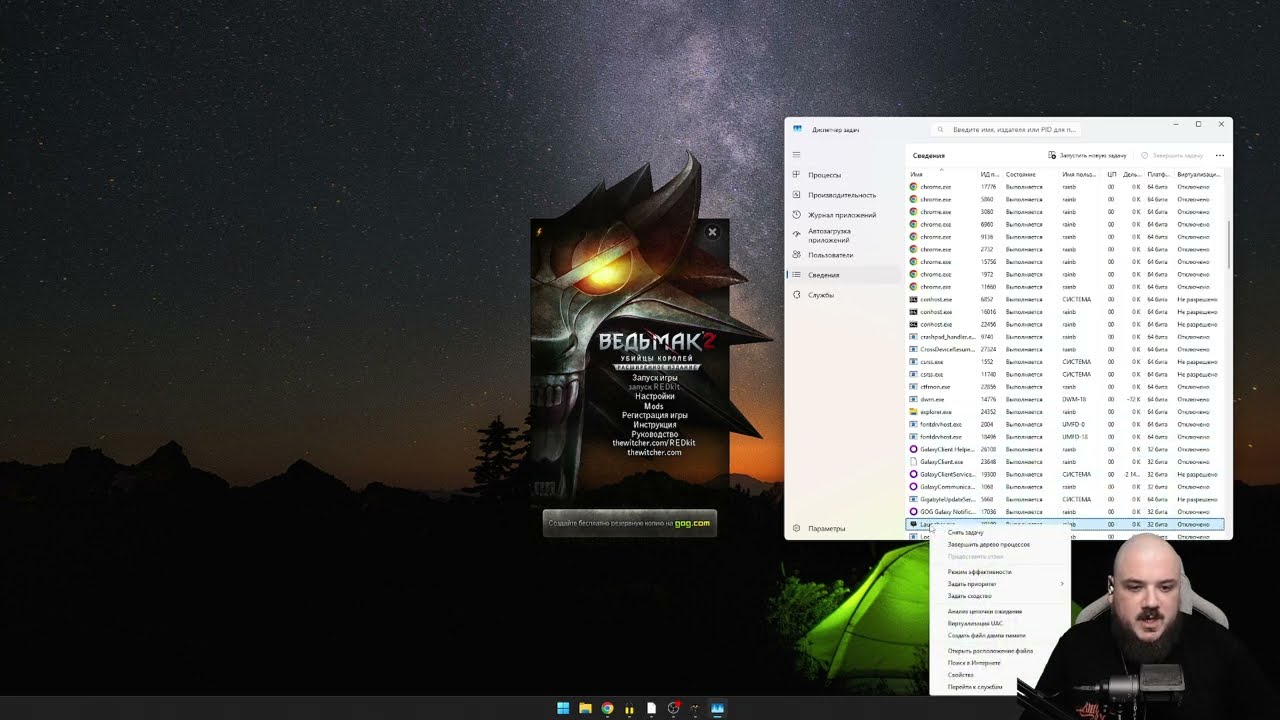Click the End task button in the toolbar
Image resolution: width=1280 pixels, height=720 pixels.
pos(1172,155)
